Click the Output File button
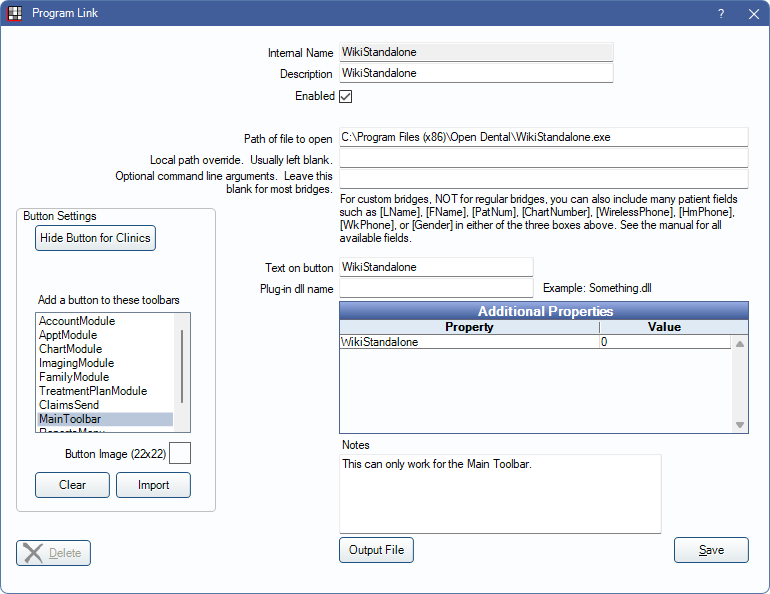This screenshot has width=770, height=594. click(x=376, y=550)
